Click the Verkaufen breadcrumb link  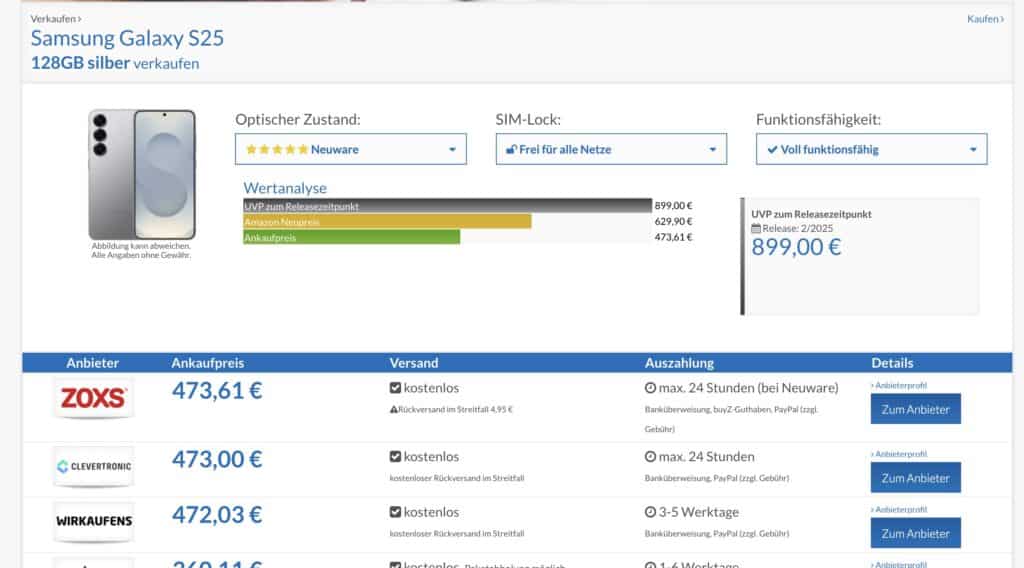[x=56, y=19]
